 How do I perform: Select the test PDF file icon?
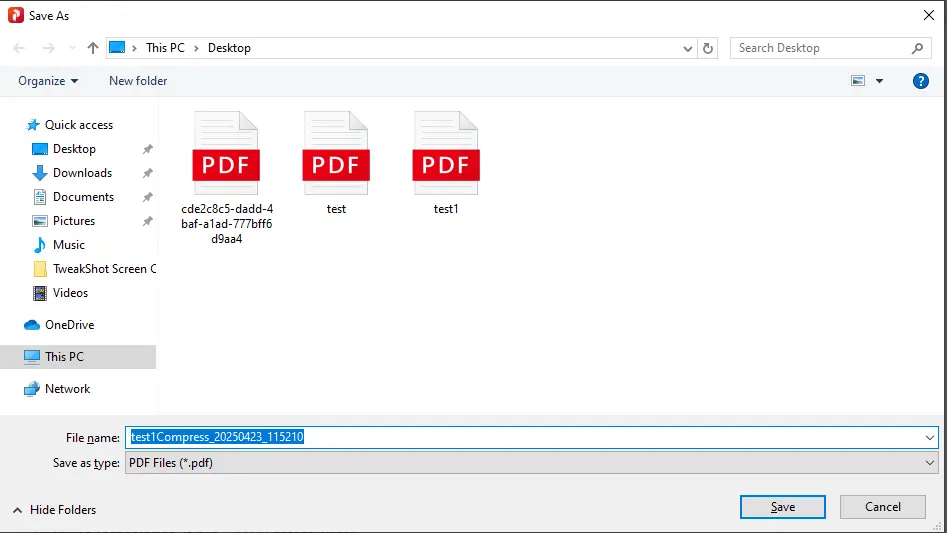(x=336, y=153)
